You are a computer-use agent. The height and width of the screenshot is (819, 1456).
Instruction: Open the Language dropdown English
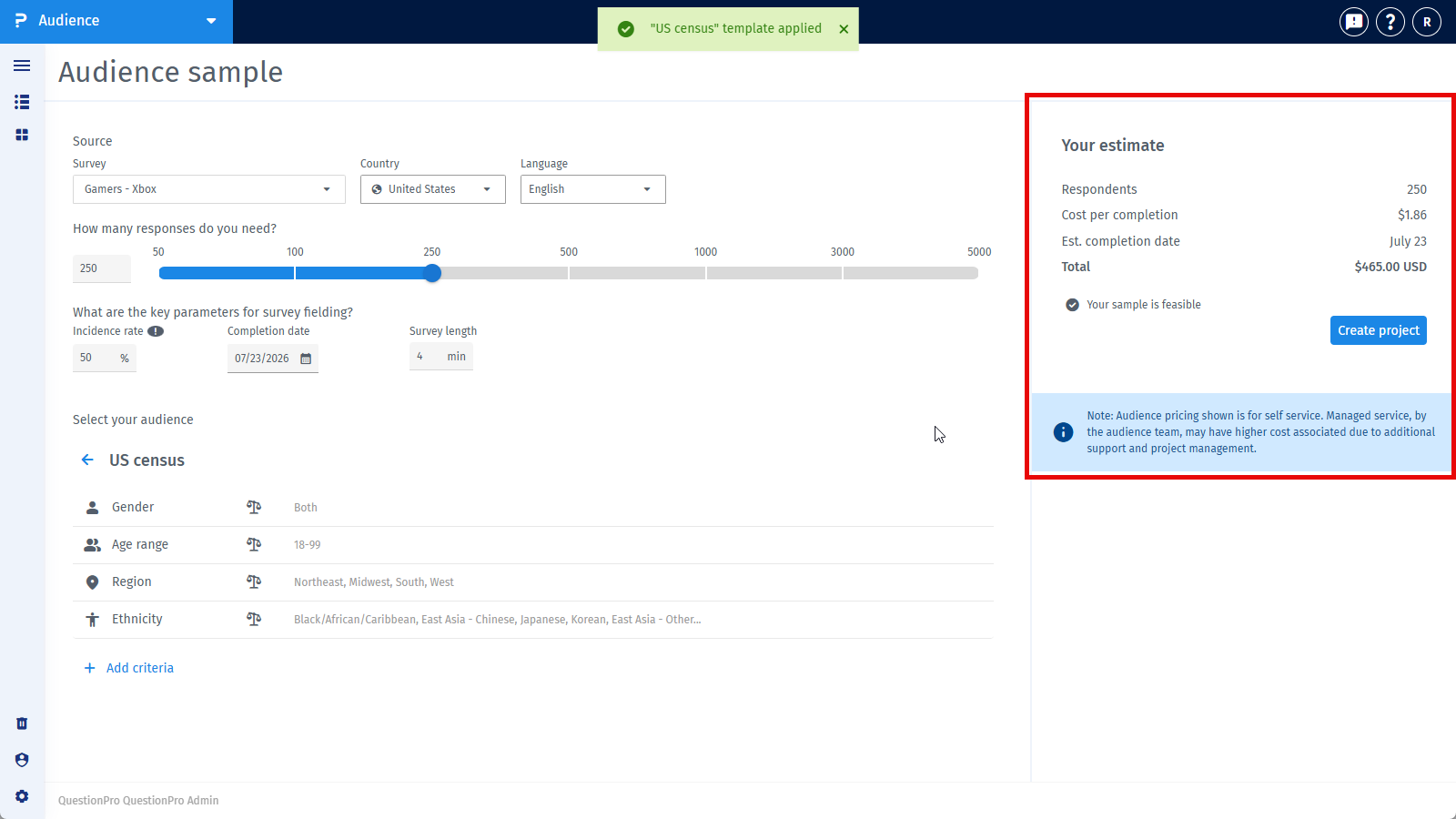coord(593,189)
